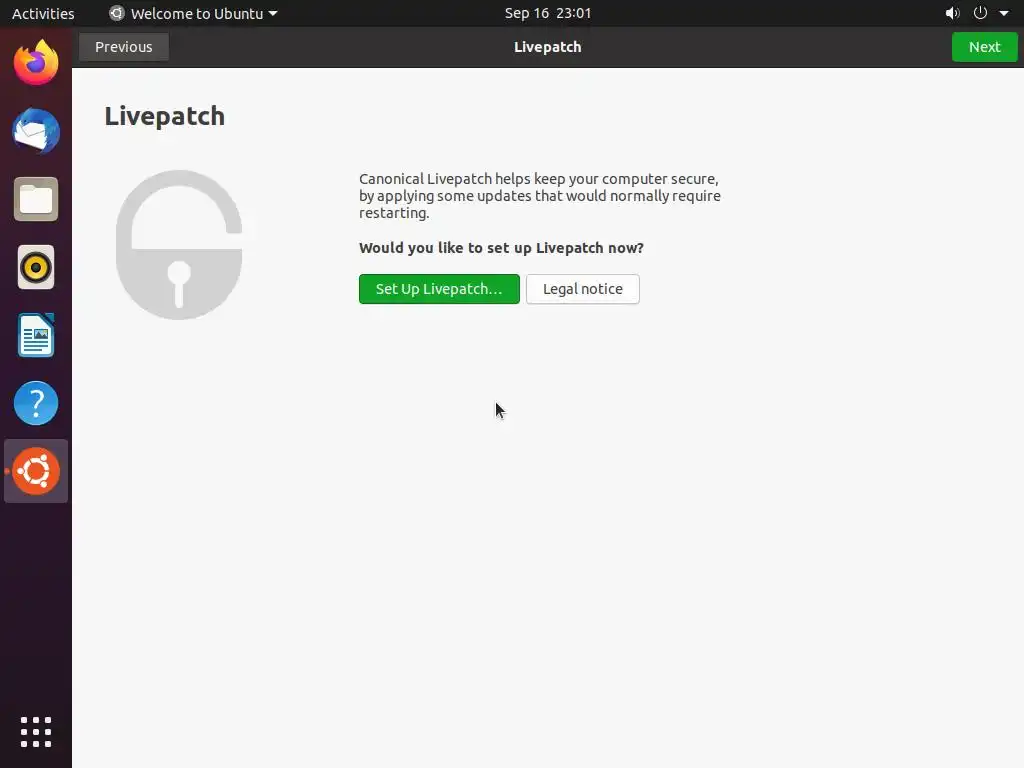Open the Activities overview
Viewport: 1024px width, 768px height.
43,13
